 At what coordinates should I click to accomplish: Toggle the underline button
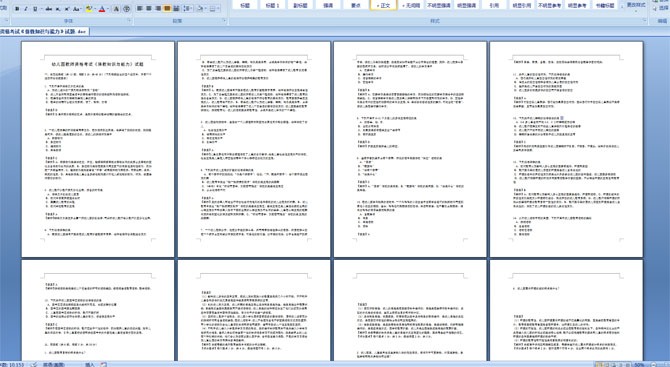(35, 9)
